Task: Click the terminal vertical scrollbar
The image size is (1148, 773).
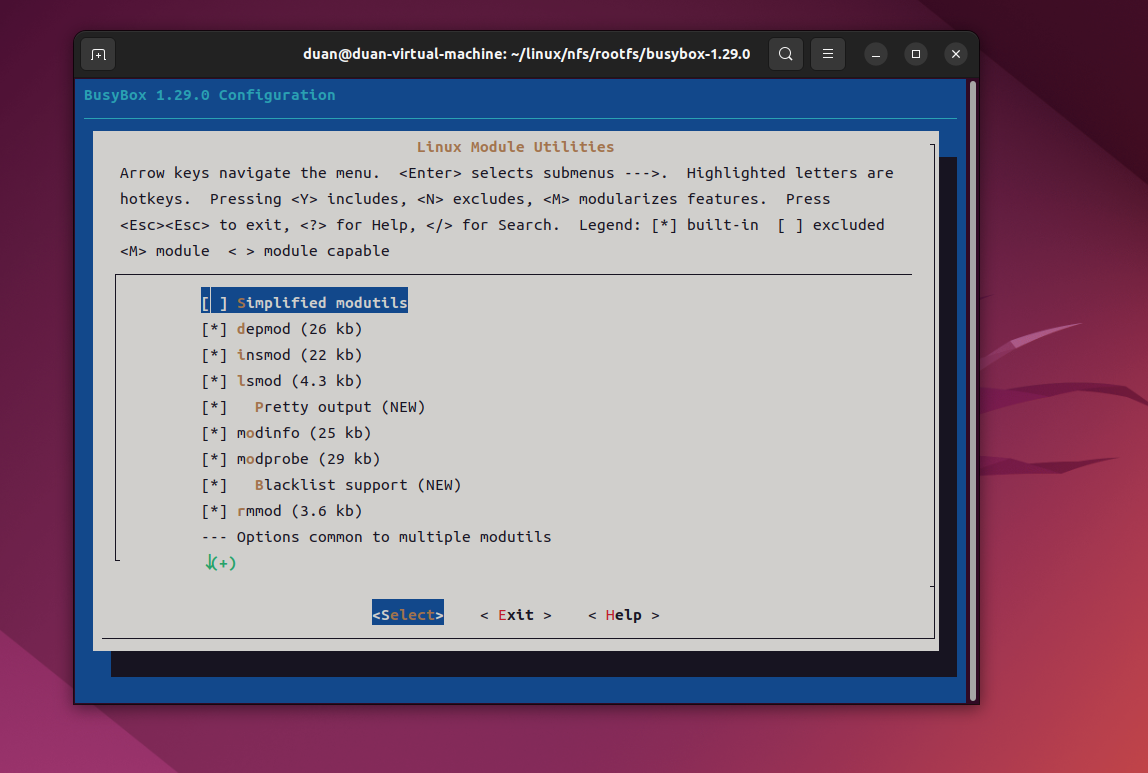Action: pyautogui.click(x=973, y=390)
